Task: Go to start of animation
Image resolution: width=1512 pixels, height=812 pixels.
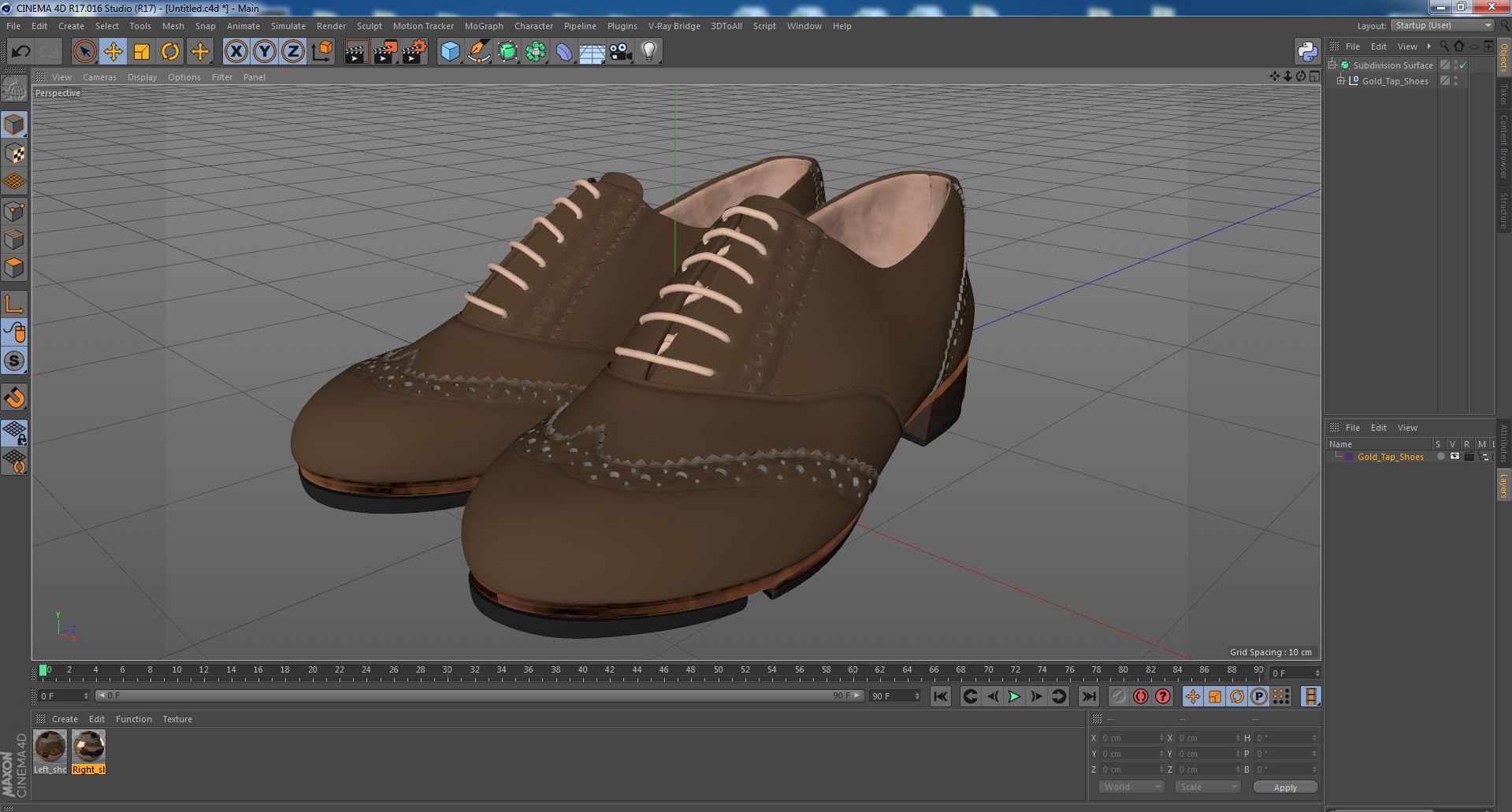Action: [x=940, y=696]
